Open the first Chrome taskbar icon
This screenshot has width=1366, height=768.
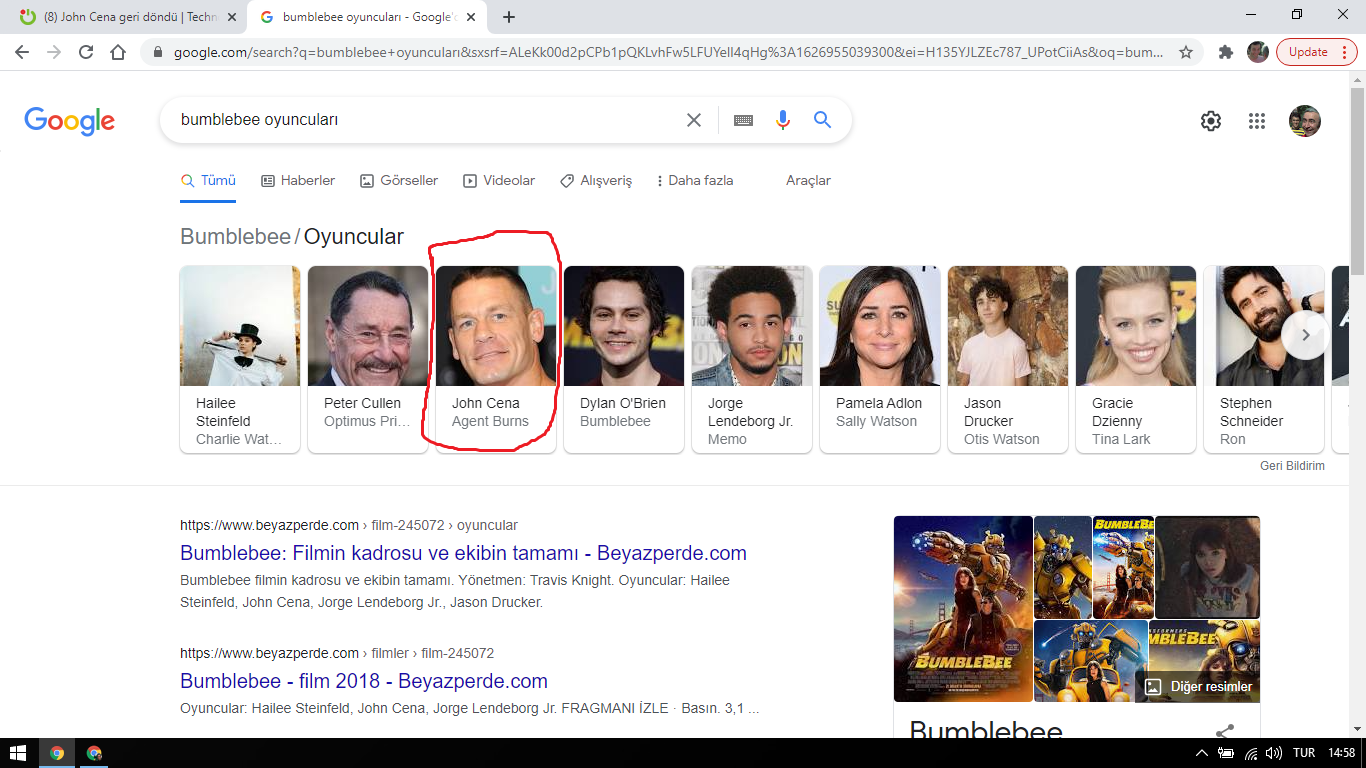click(x=57, y=753)
